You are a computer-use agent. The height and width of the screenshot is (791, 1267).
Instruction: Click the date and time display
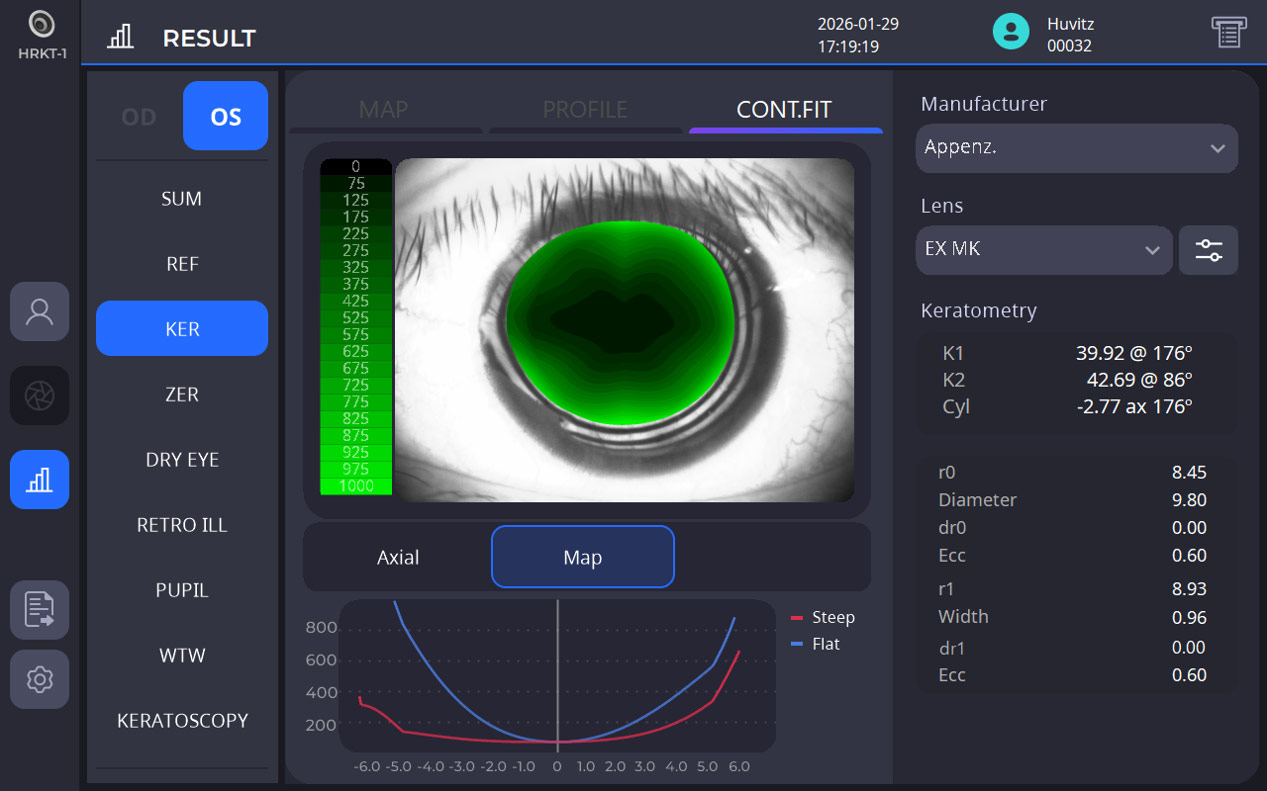click(858, 35)
